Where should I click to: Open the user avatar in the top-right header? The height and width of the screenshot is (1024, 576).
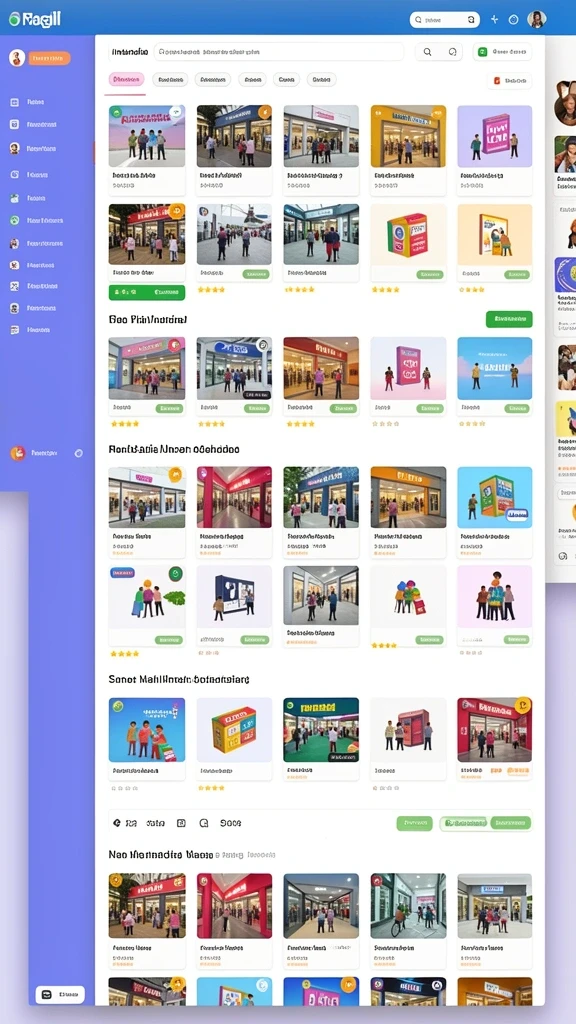[x=537, y=20]
